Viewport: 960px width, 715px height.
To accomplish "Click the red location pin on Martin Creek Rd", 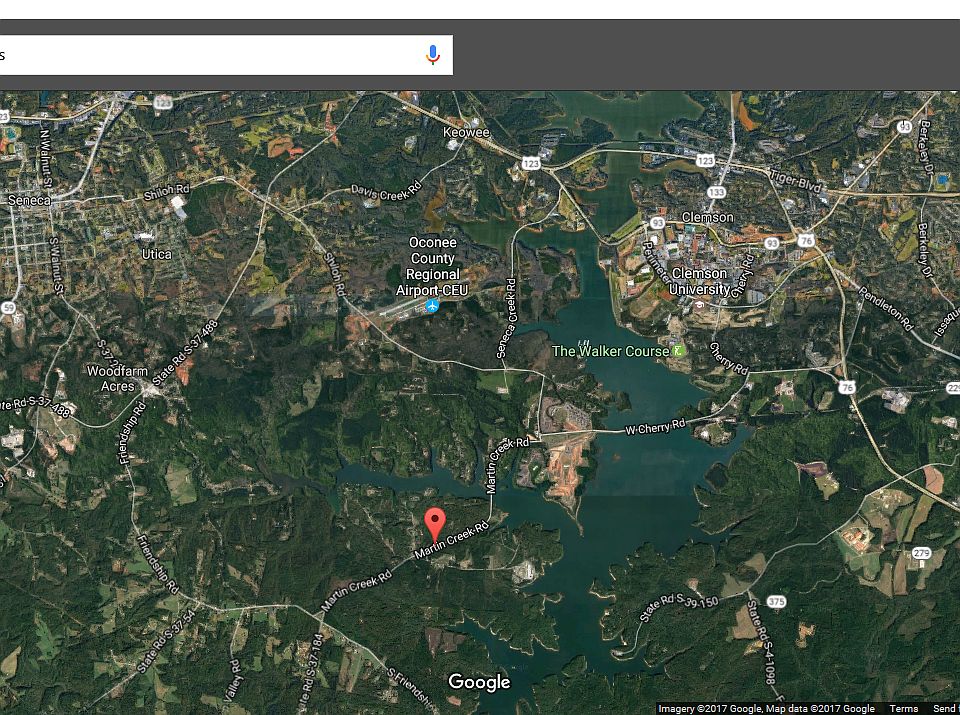I will (x=435, y=525).
